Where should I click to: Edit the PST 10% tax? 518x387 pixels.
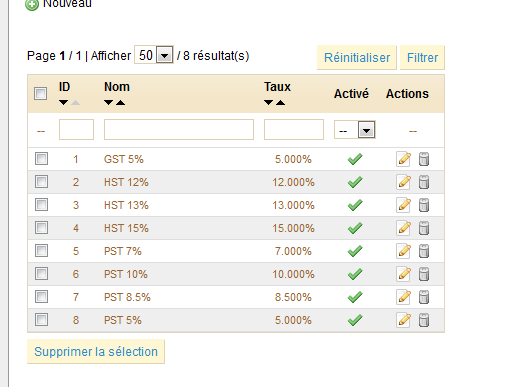pyautogui.click(x=404, y=274)
